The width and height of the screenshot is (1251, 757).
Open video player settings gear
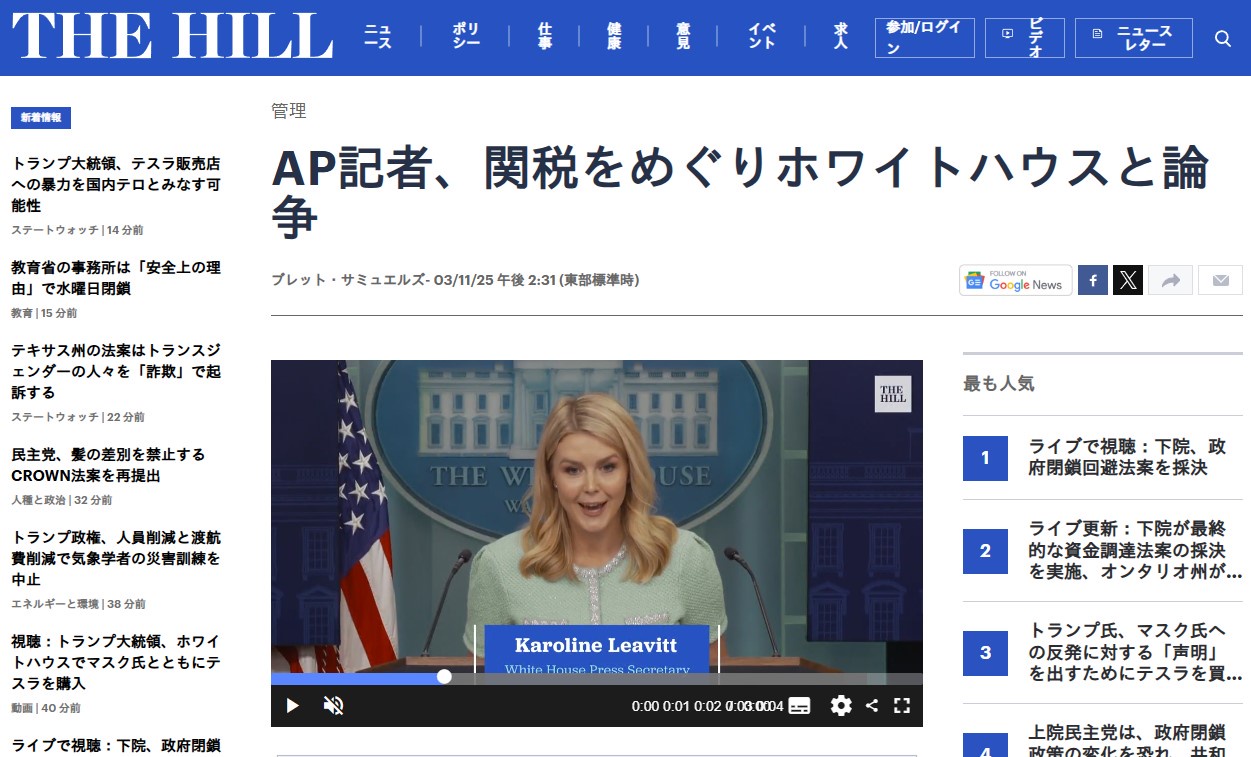[x=841, y=706]
